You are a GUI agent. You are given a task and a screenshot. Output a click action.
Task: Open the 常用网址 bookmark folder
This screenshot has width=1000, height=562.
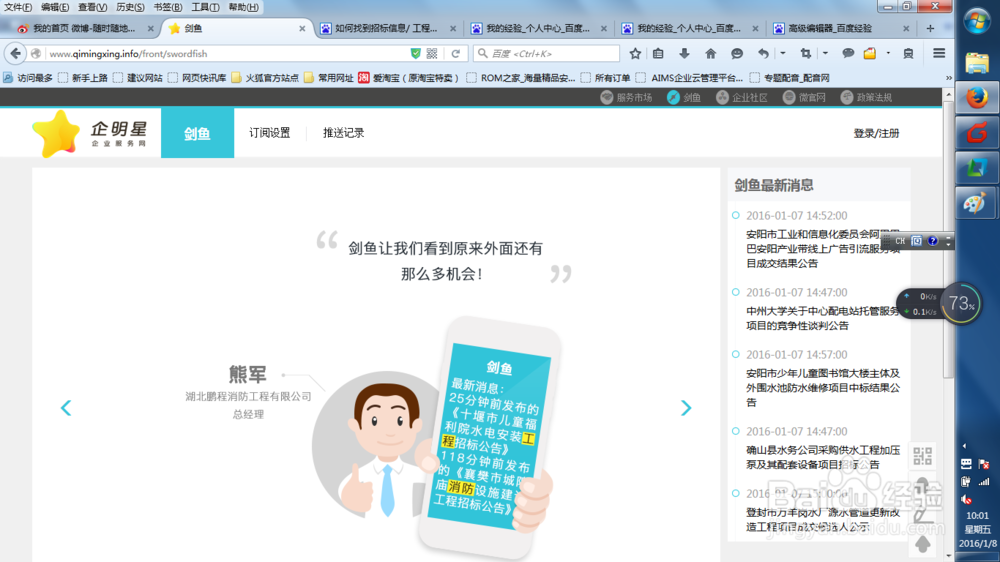click(328, 78)
